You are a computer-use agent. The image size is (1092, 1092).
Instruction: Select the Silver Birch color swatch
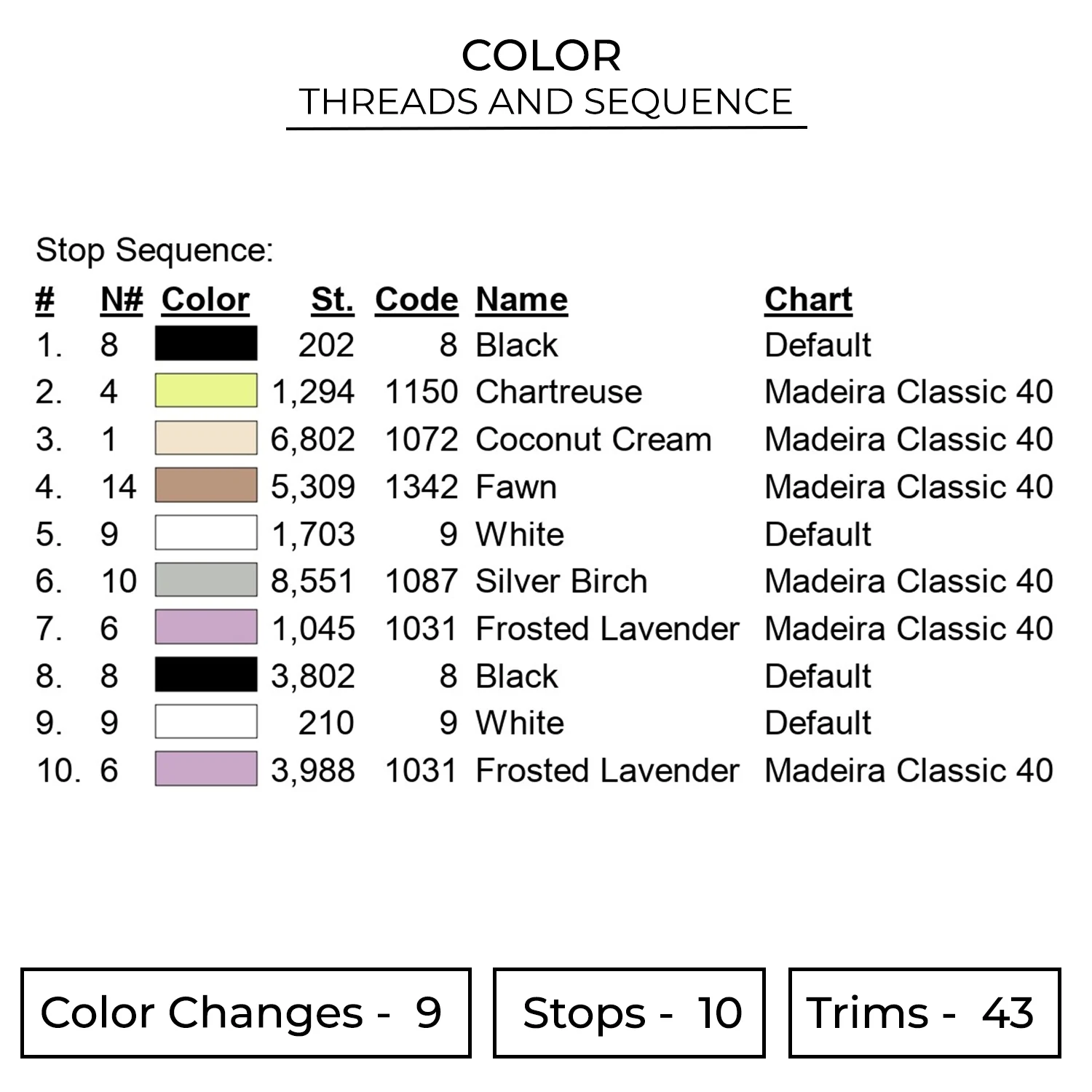click(206, 580)
